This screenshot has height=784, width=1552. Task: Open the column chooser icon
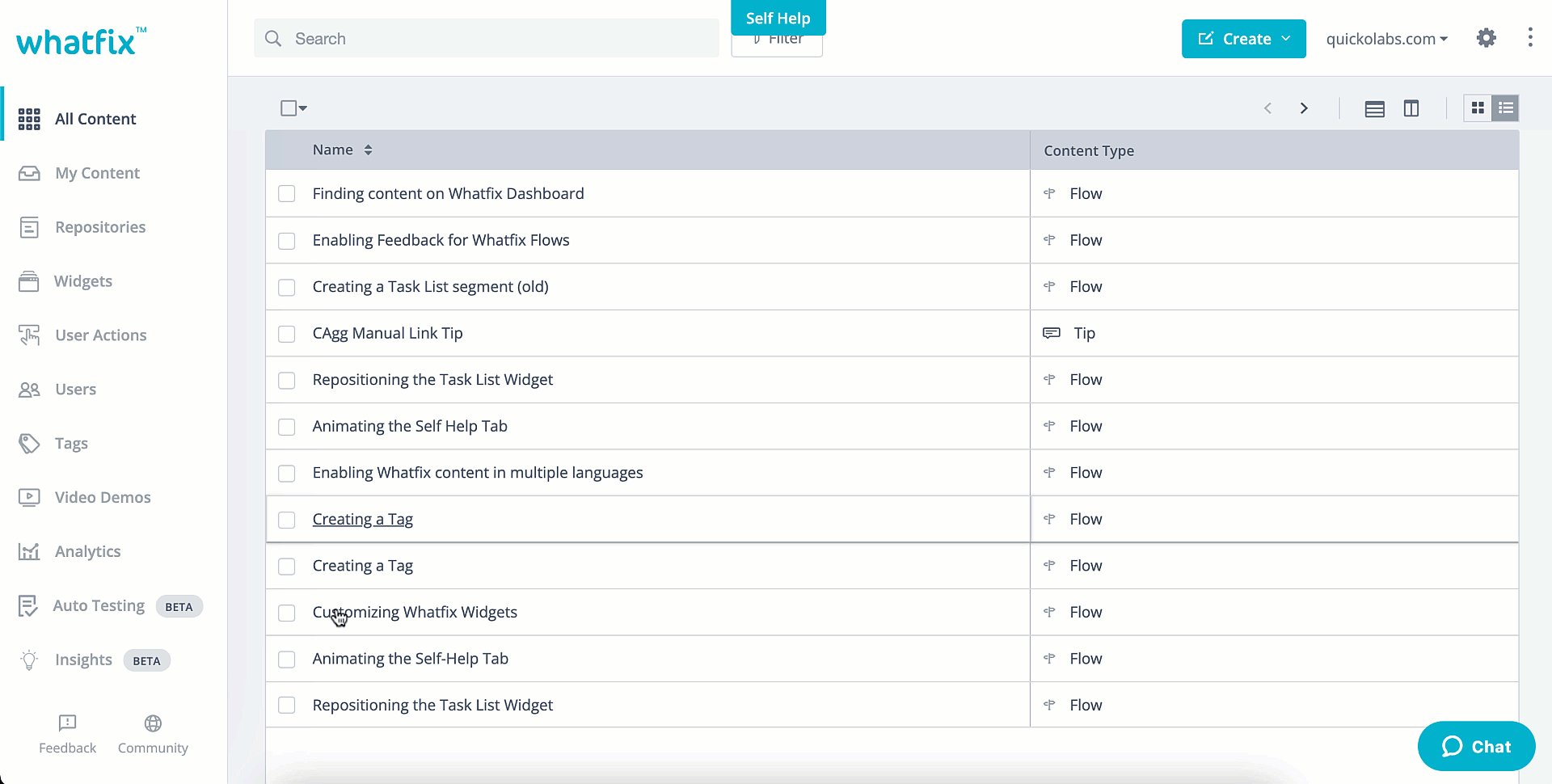tap(1411, 108)
